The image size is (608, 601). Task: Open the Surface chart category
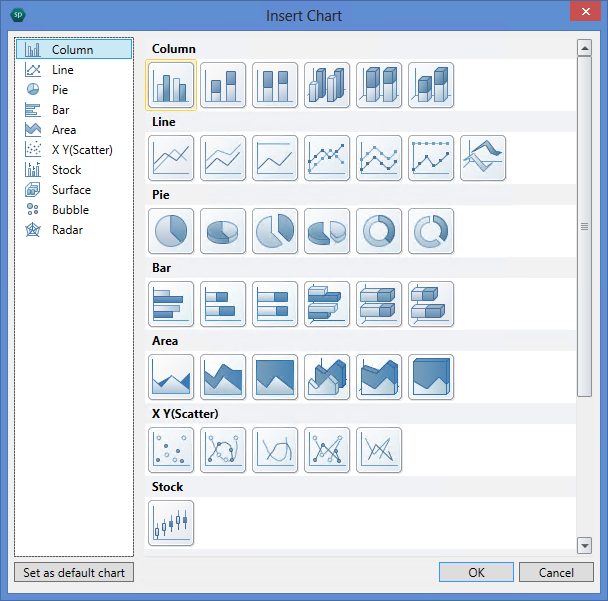(x=74, y=190)
